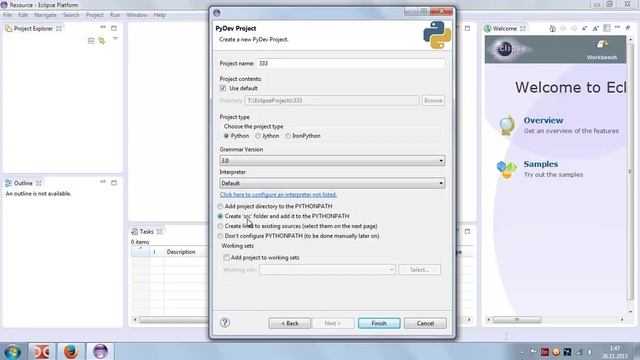
Task: Choose Create links to existing sources
Action: (x=220, y=226)
